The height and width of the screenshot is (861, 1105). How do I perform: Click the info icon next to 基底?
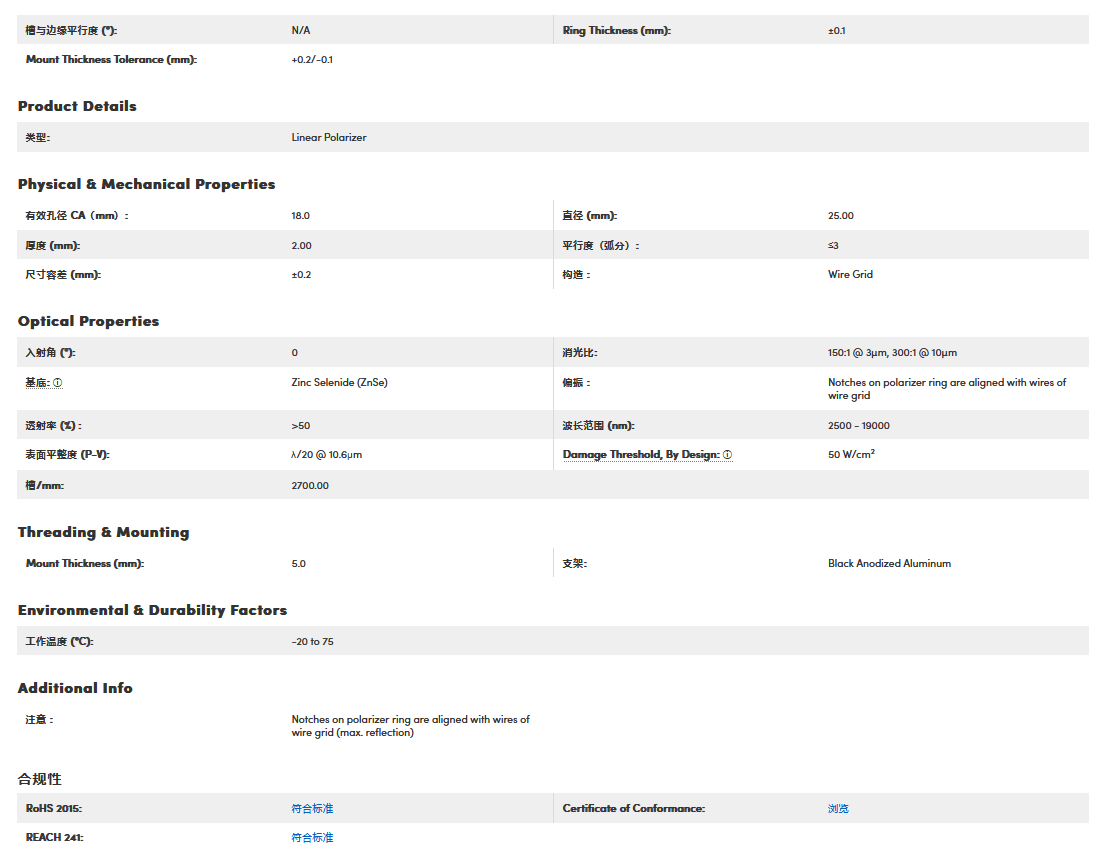(58, 383)
